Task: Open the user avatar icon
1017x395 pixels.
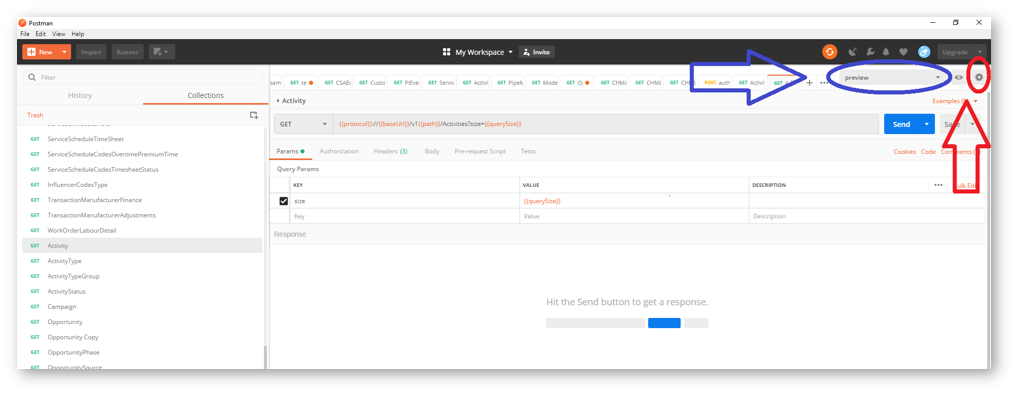Action: tap(924, 52)
